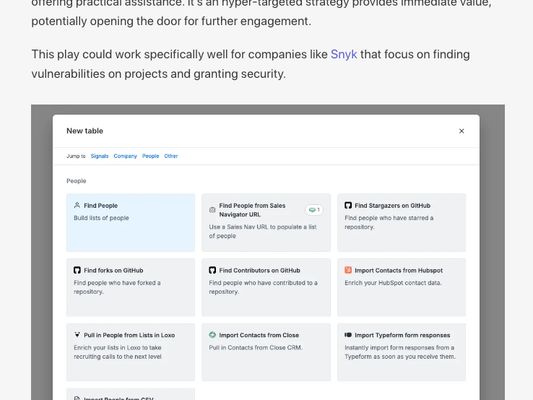Click the Typeform icon

coord(348,335)
